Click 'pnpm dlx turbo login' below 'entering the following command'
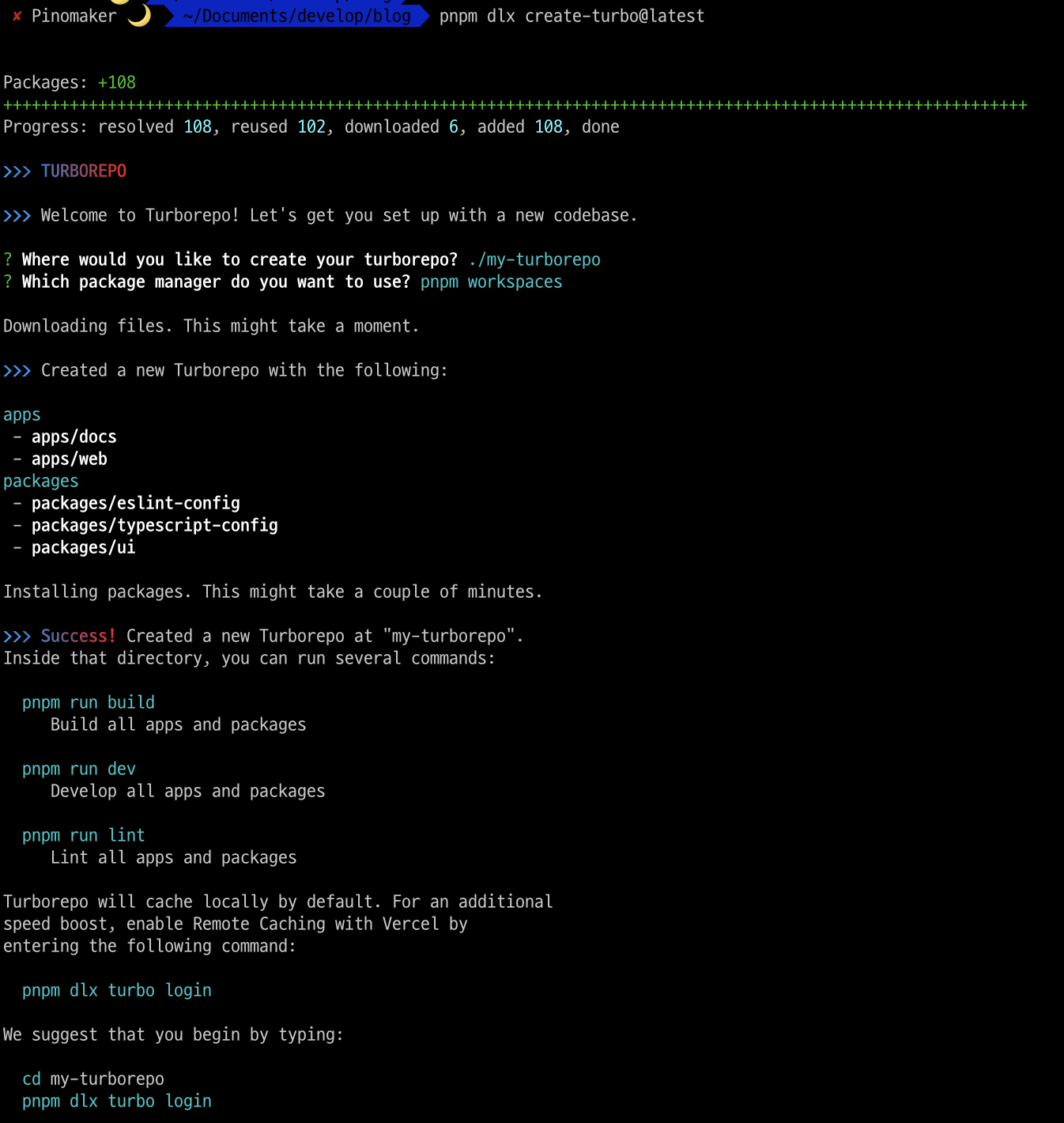The image size is (1064, 1123). 117,990
